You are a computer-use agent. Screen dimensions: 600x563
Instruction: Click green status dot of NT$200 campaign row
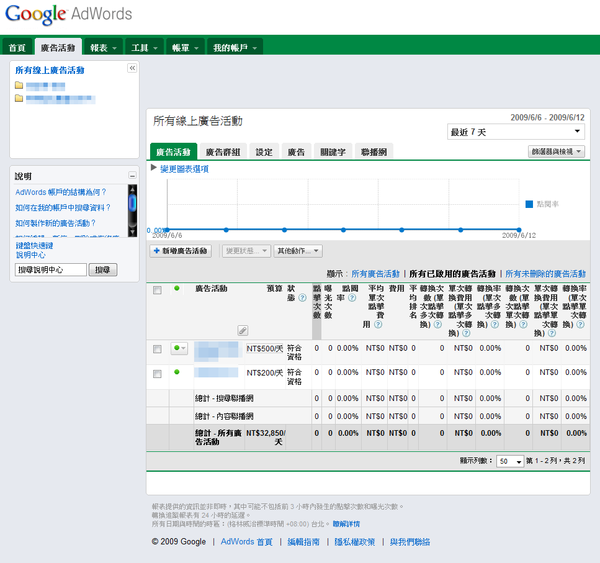tap(177, 372)
